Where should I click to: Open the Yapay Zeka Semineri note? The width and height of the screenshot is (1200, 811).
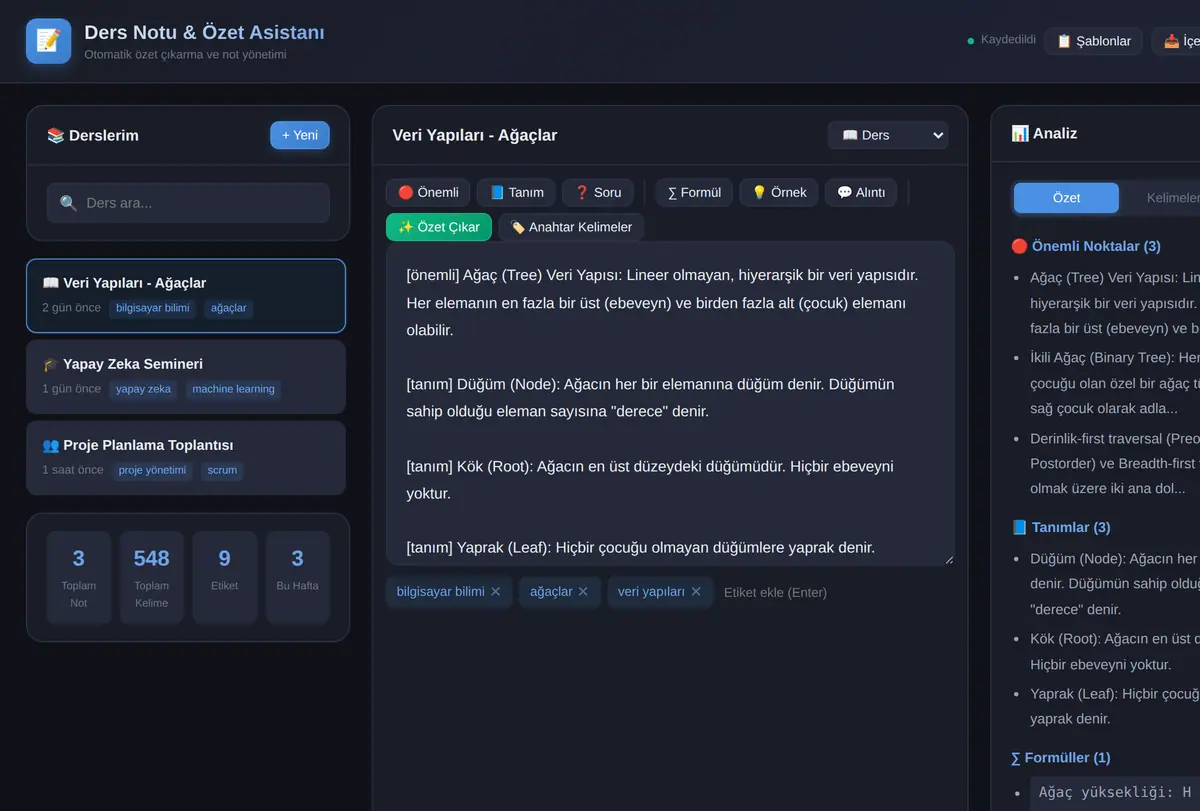(x=186, y=377)
